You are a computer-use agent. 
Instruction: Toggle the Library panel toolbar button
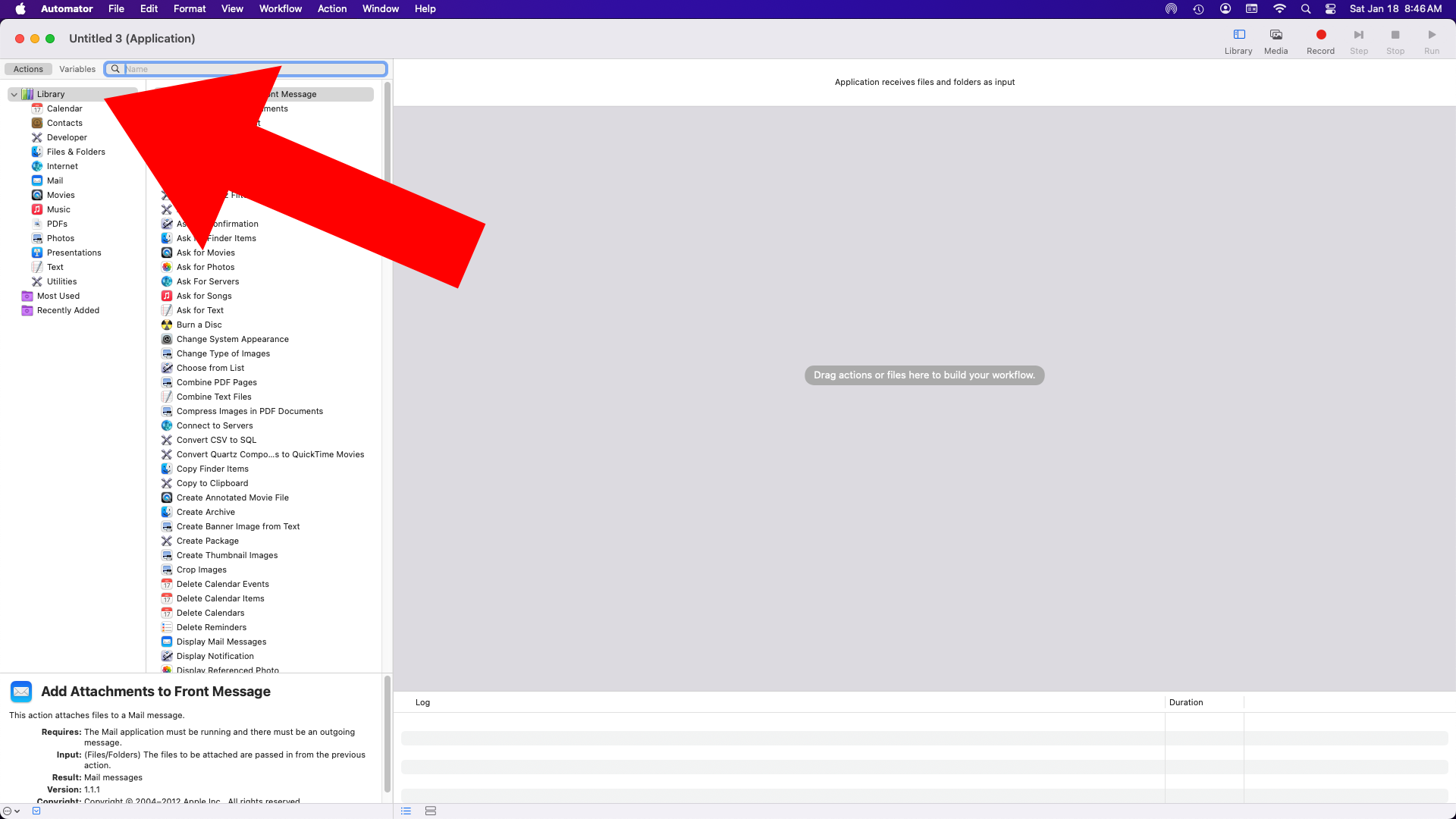(1238, 42)
